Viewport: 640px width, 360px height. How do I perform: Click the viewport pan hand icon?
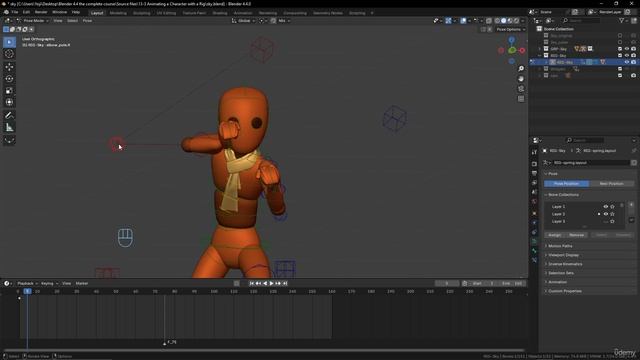pyautogui.click(x=521, y=78)
